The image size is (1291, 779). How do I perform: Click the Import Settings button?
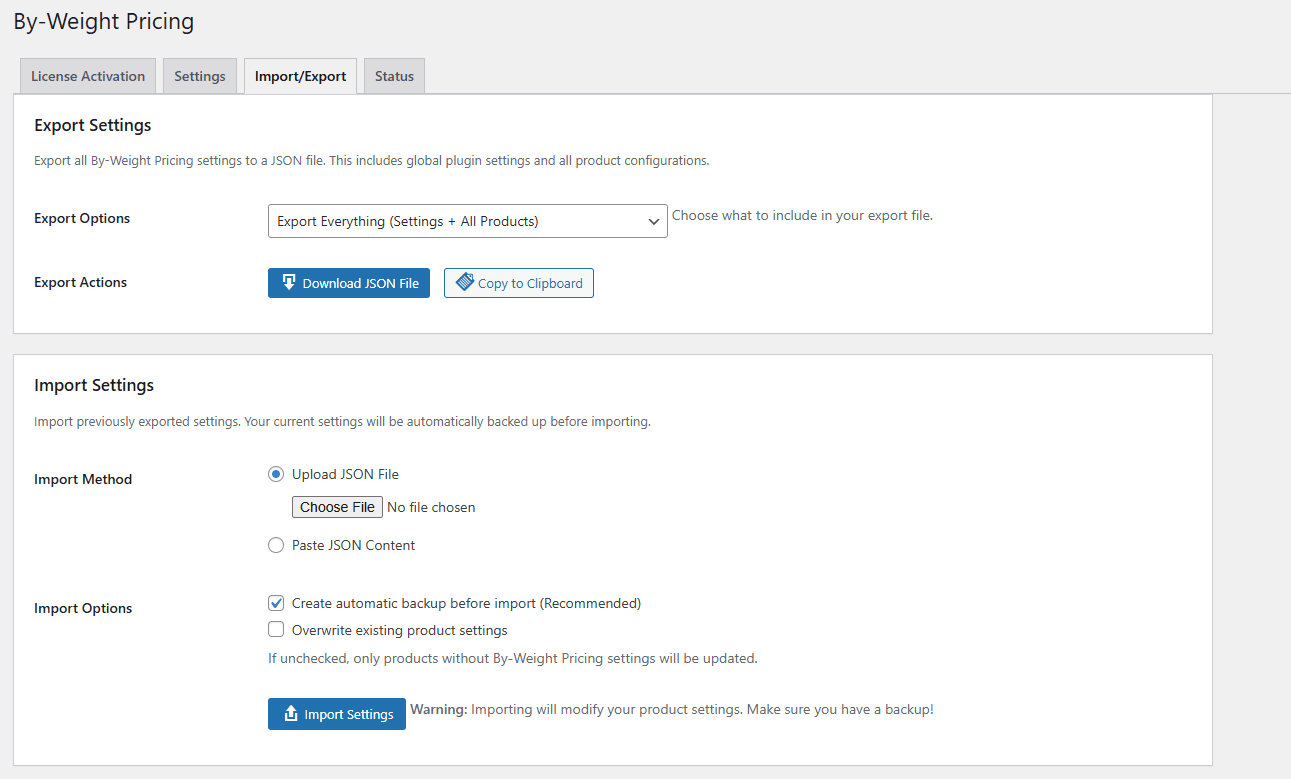(337, 713)
